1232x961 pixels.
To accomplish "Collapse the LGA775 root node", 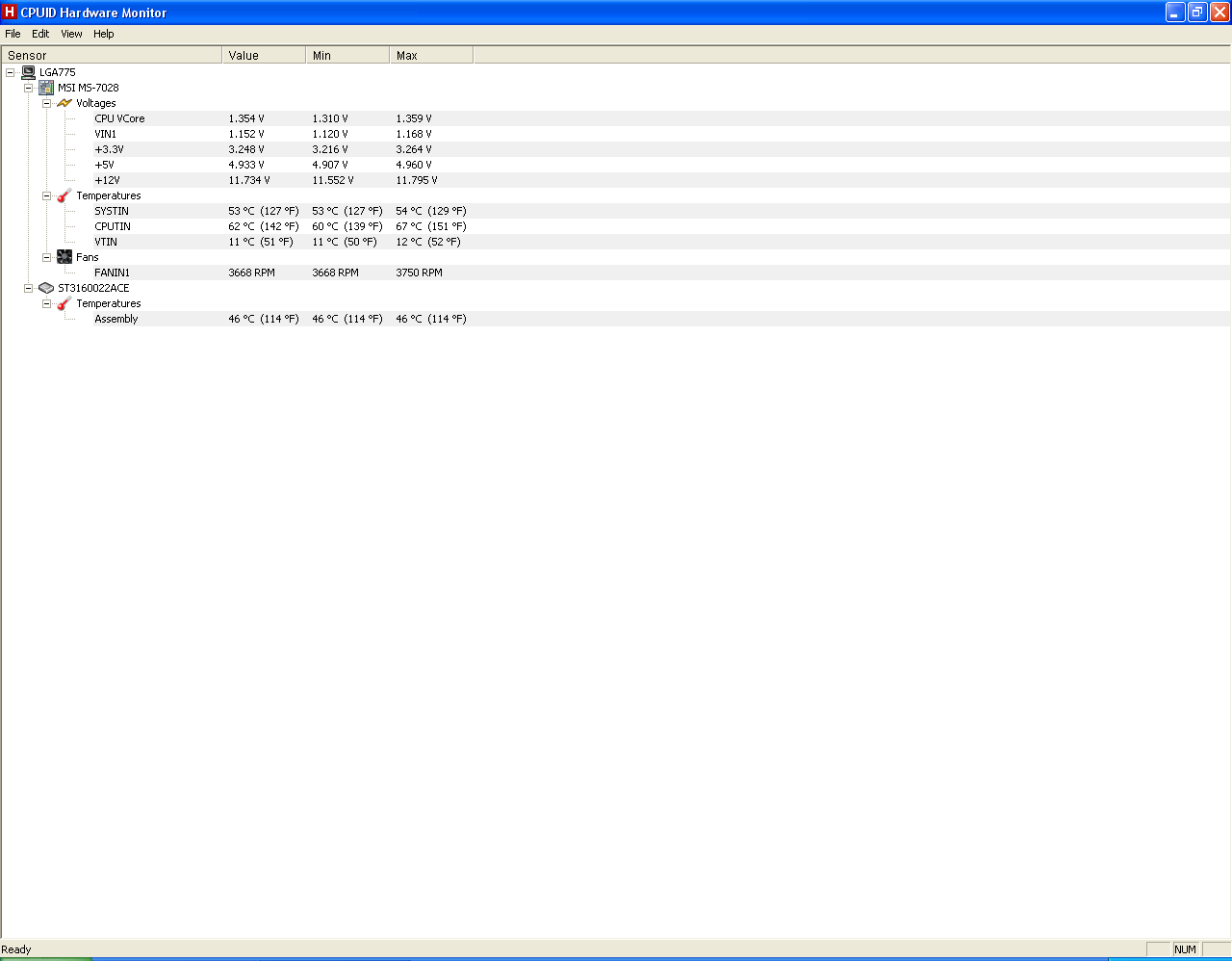I will point(10,72).
